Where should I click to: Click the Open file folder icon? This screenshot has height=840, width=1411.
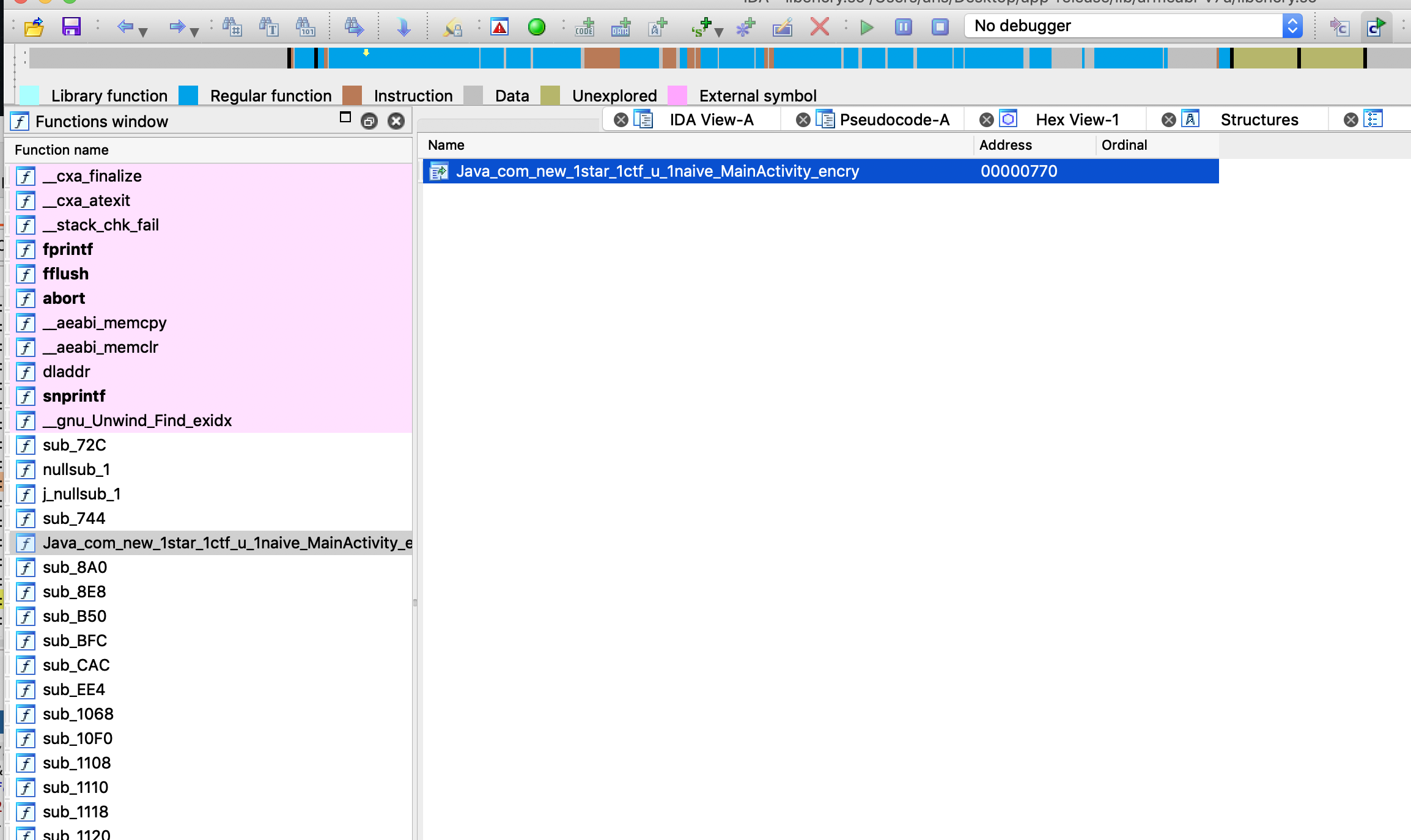pos(34,27)
